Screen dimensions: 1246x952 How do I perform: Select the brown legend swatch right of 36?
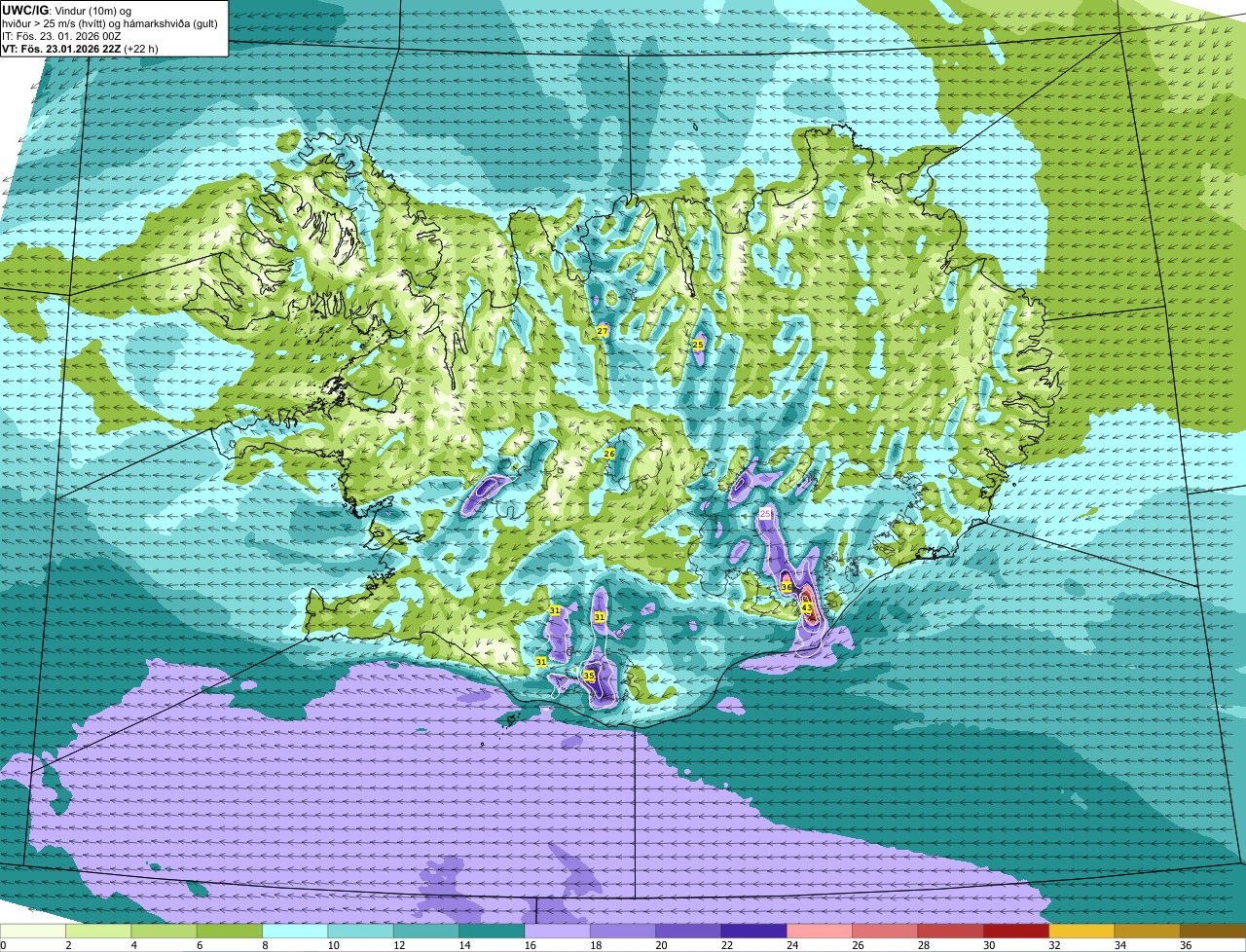(1213, 931)
